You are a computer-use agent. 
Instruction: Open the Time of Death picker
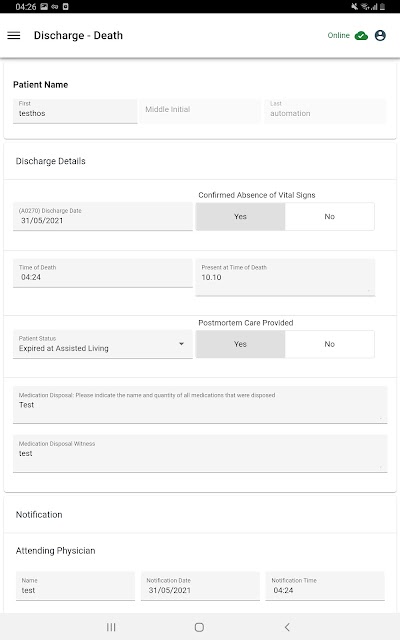point(102,273)
